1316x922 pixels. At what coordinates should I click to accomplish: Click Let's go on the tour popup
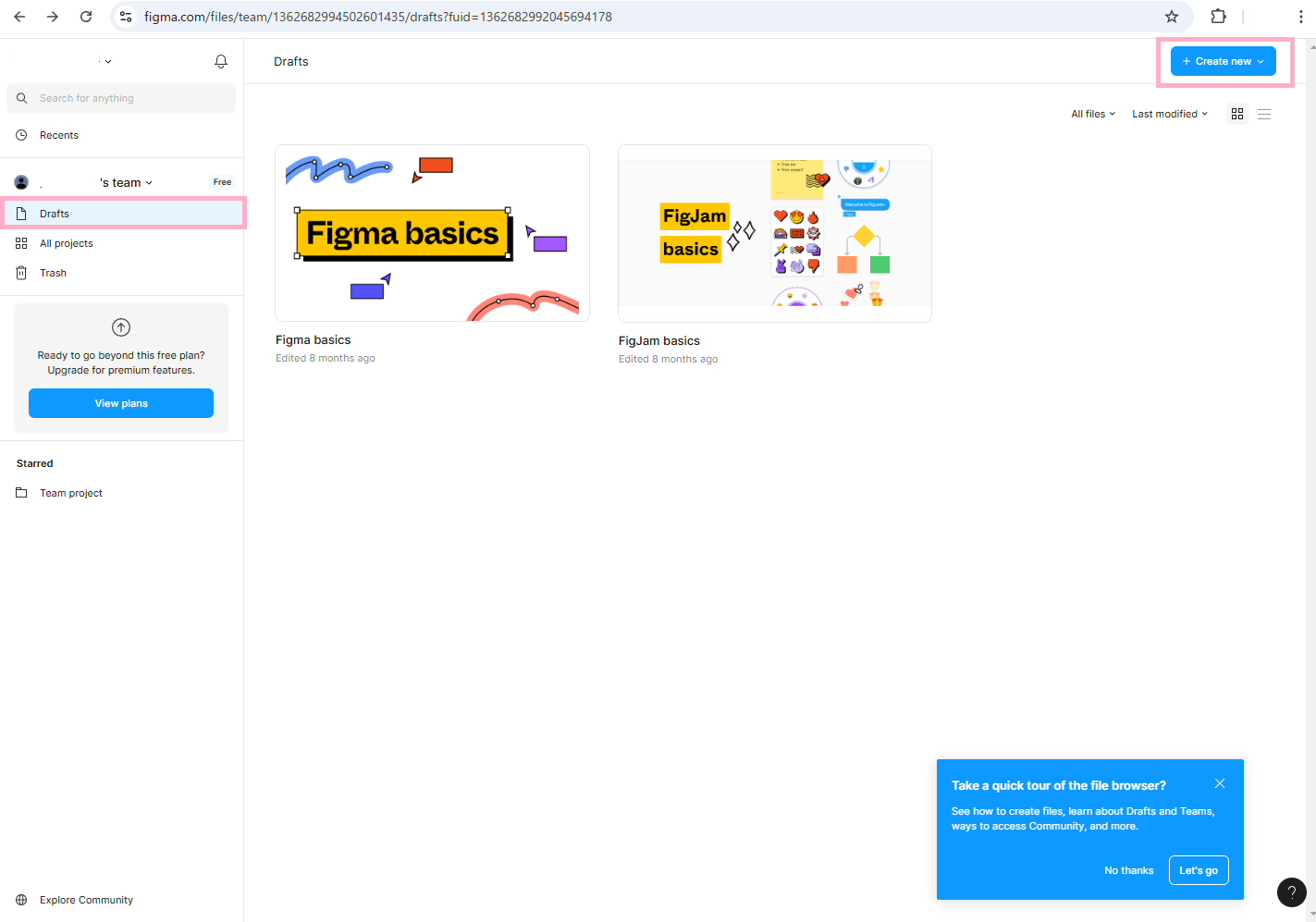click(x=1199, y=870)
